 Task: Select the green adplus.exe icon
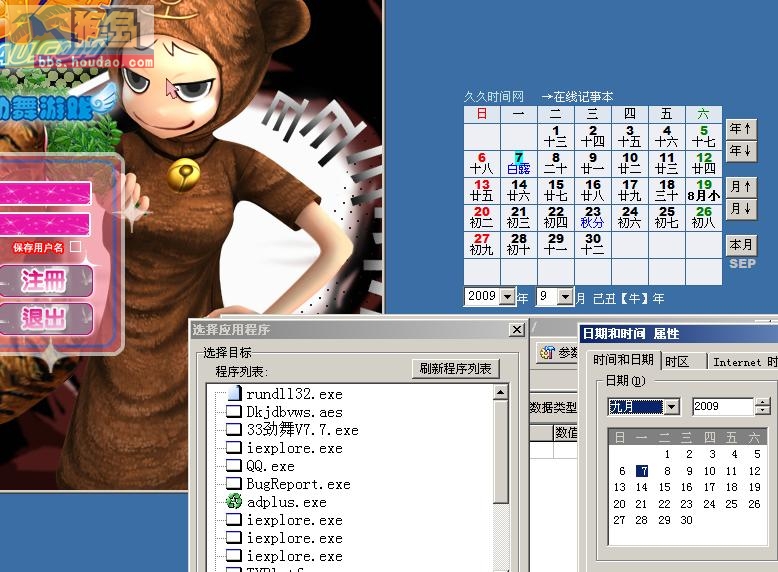tap(234, 502)
